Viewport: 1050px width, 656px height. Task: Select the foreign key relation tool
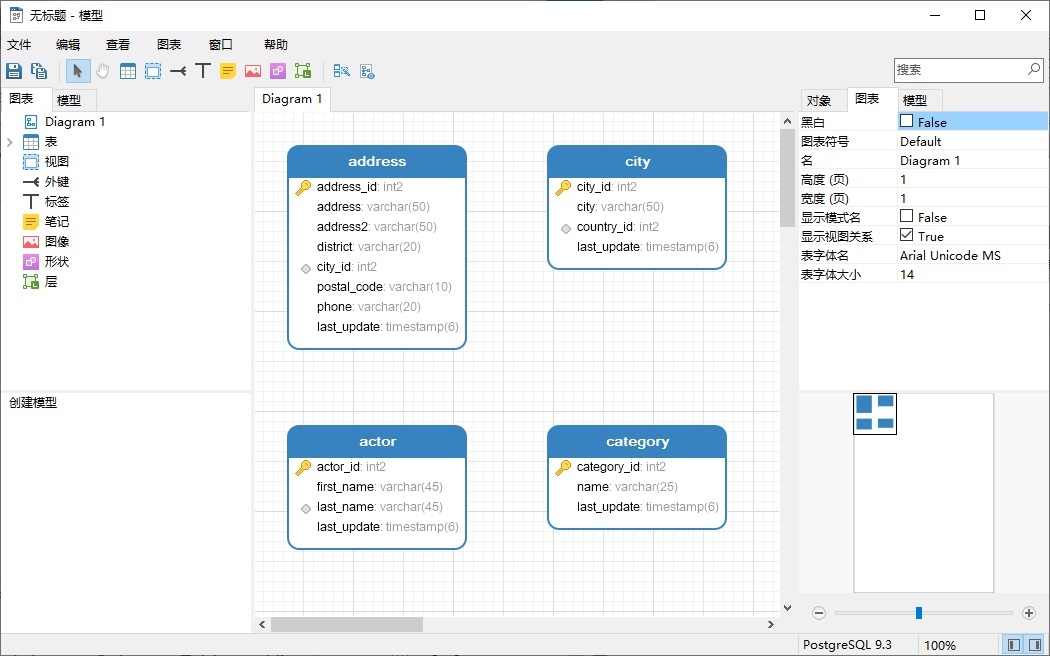point(178,70)
